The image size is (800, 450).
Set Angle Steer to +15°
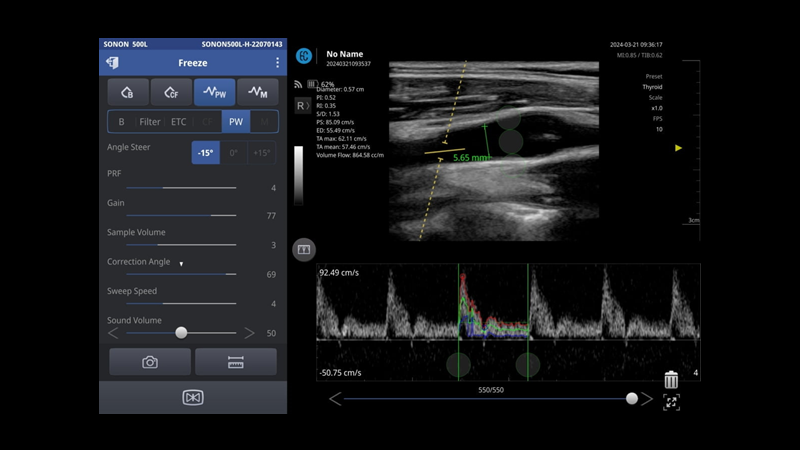(x=261, y=153)
